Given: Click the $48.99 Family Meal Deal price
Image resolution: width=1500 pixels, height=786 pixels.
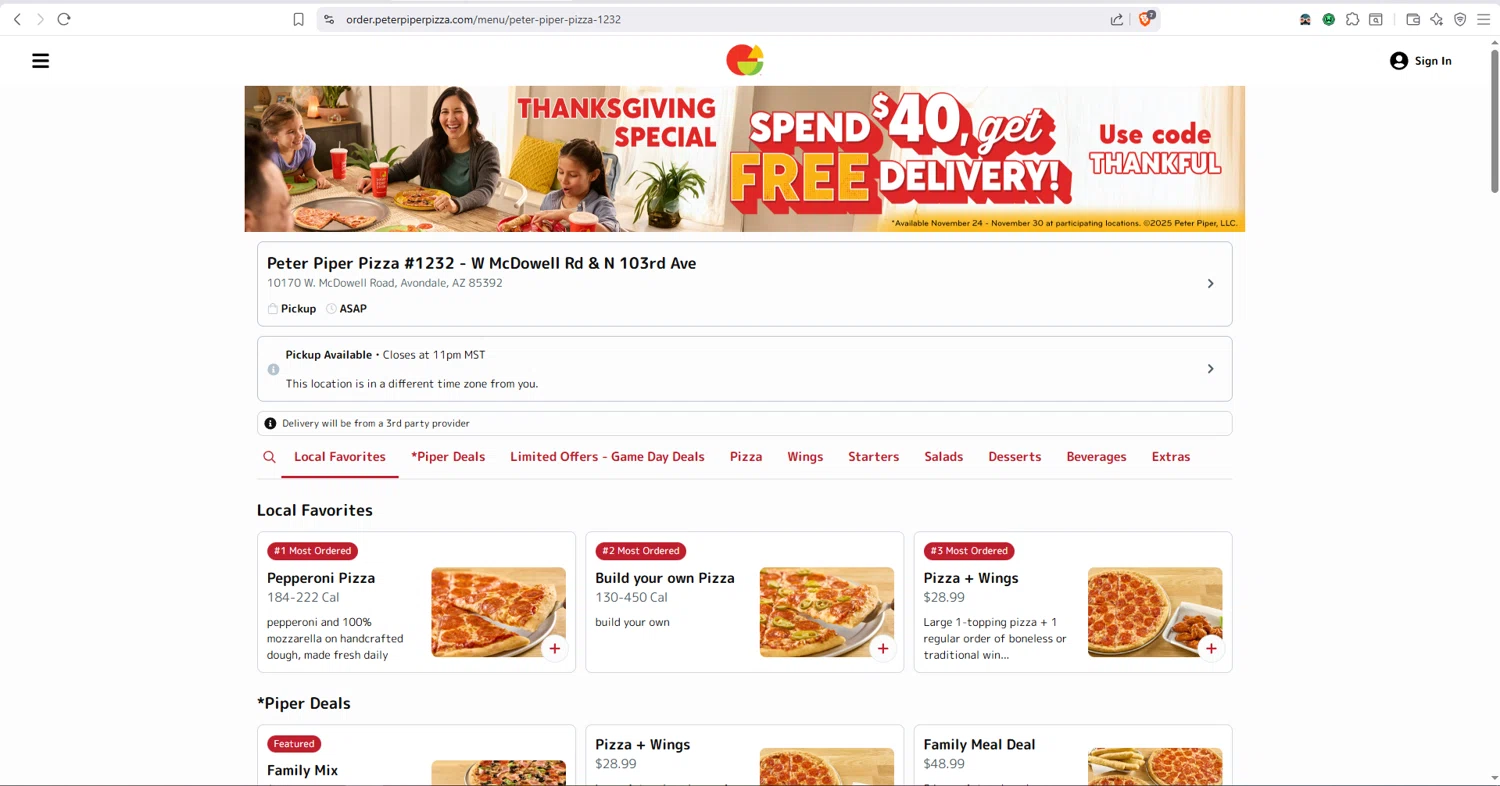Looking at the screenshot, I should click(x=944, y=764).
